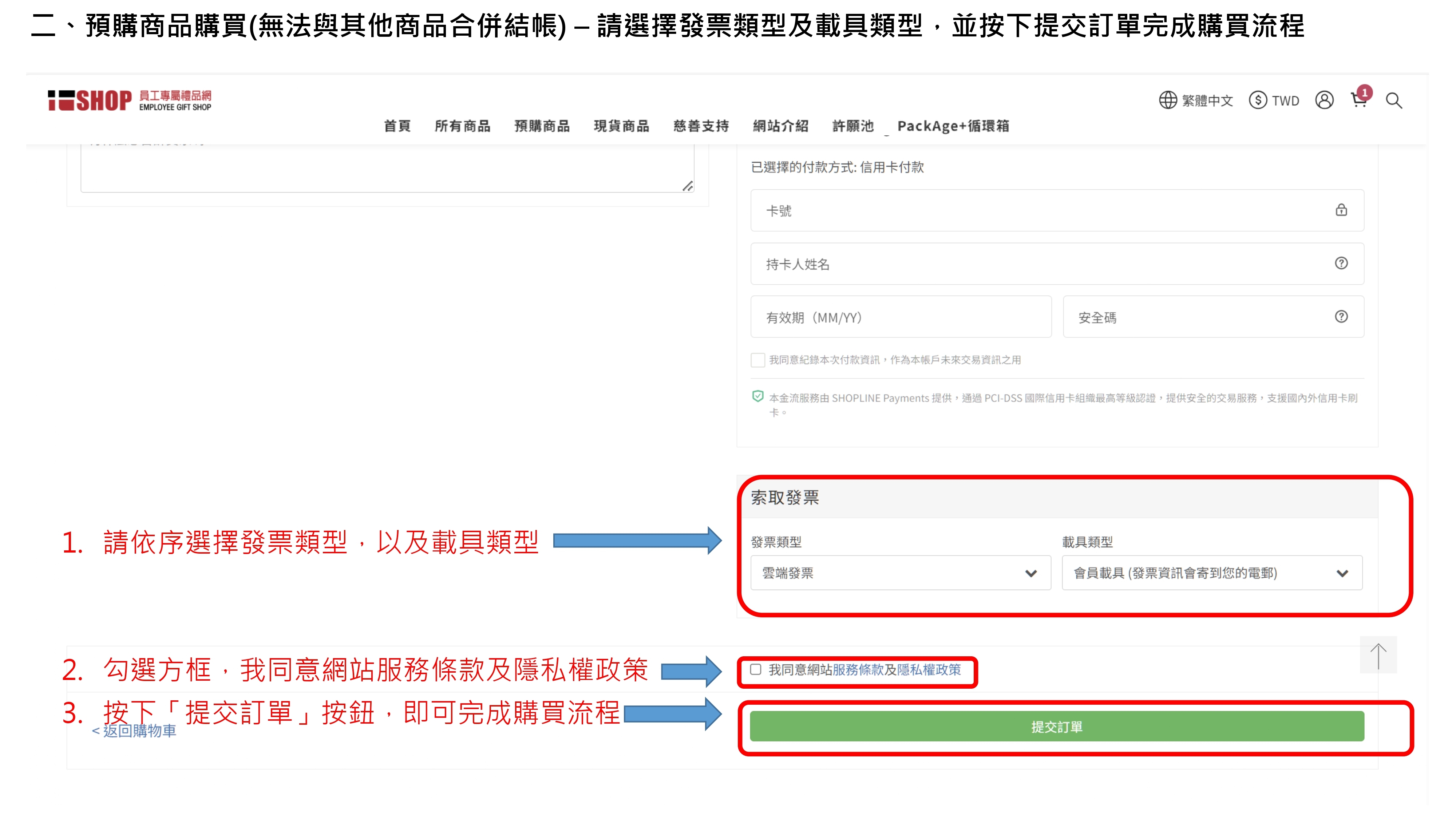Screen dimensions: 1456x819
Task: Focus the 安全碼 security code field
Action: point(1214,317)
